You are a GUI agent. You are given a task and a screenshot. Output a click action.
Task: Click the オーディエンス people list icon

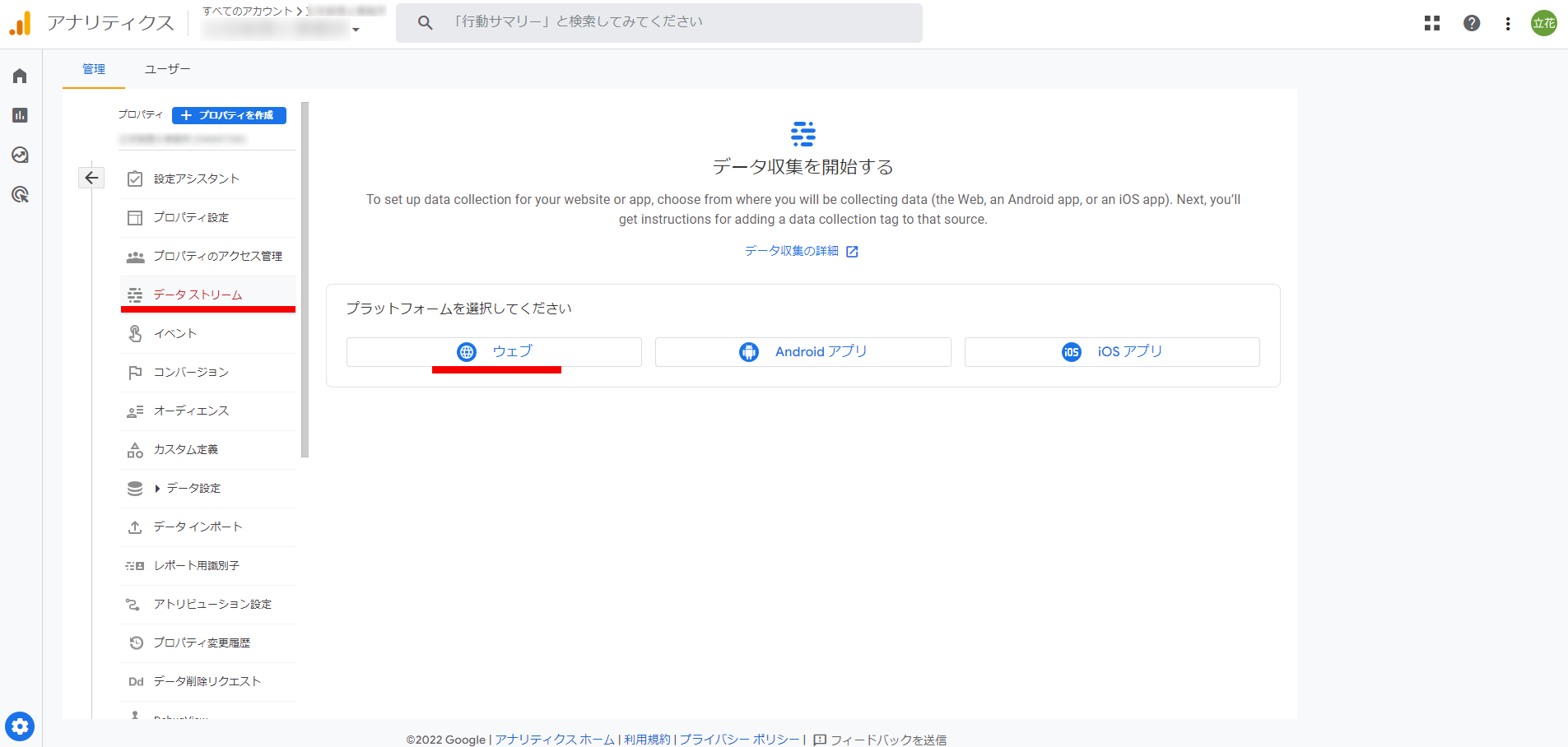pyautogui.click(x=135, y=411)
